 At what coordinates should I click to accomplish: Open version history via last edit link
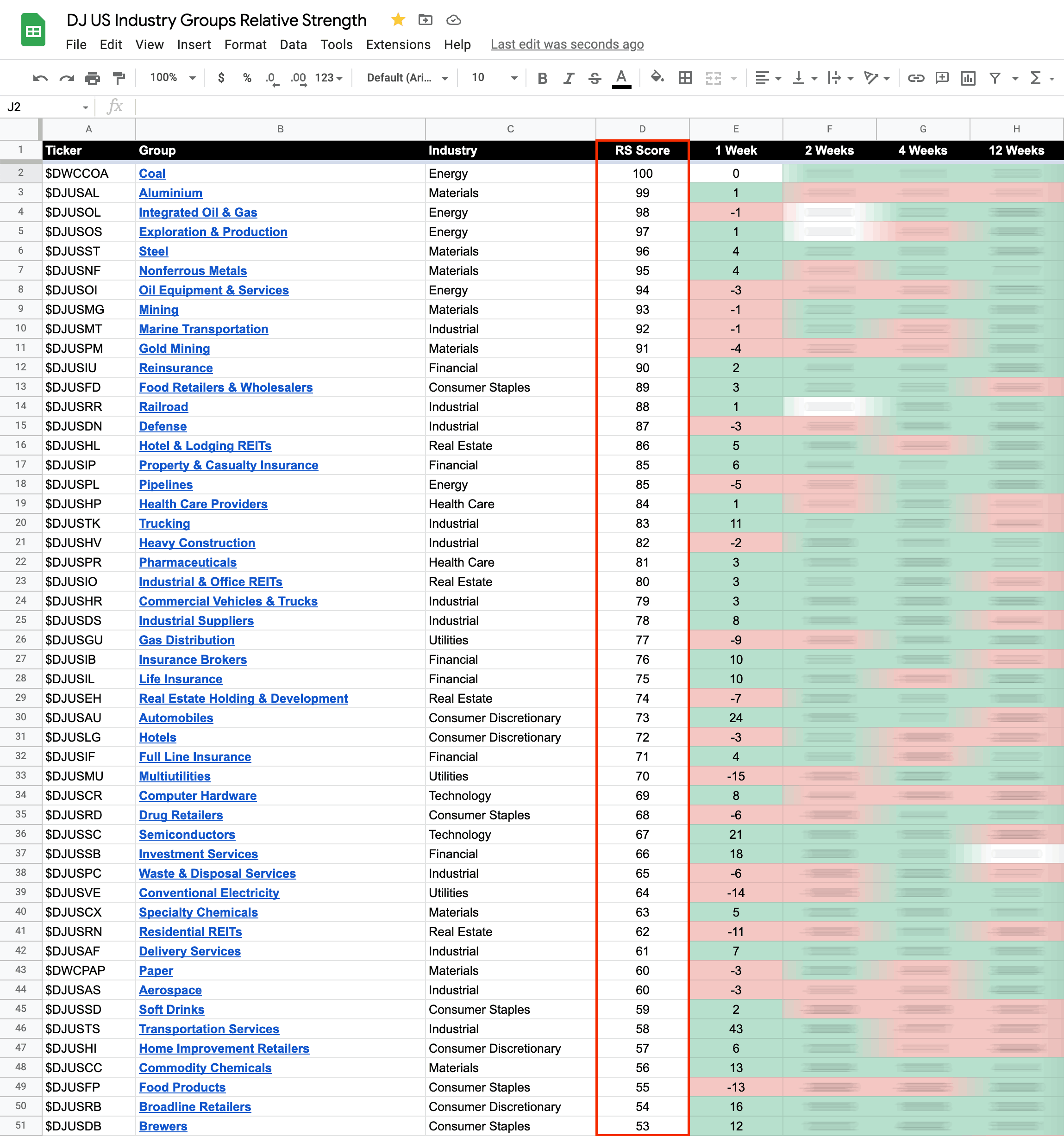567,44
